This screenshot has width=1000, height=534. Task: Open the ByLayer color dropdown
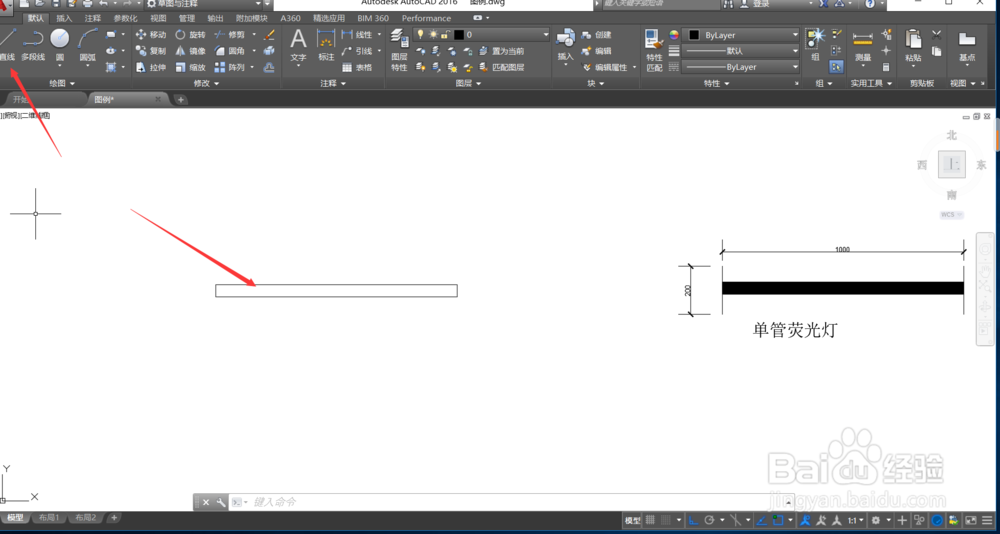click(740, 35)
